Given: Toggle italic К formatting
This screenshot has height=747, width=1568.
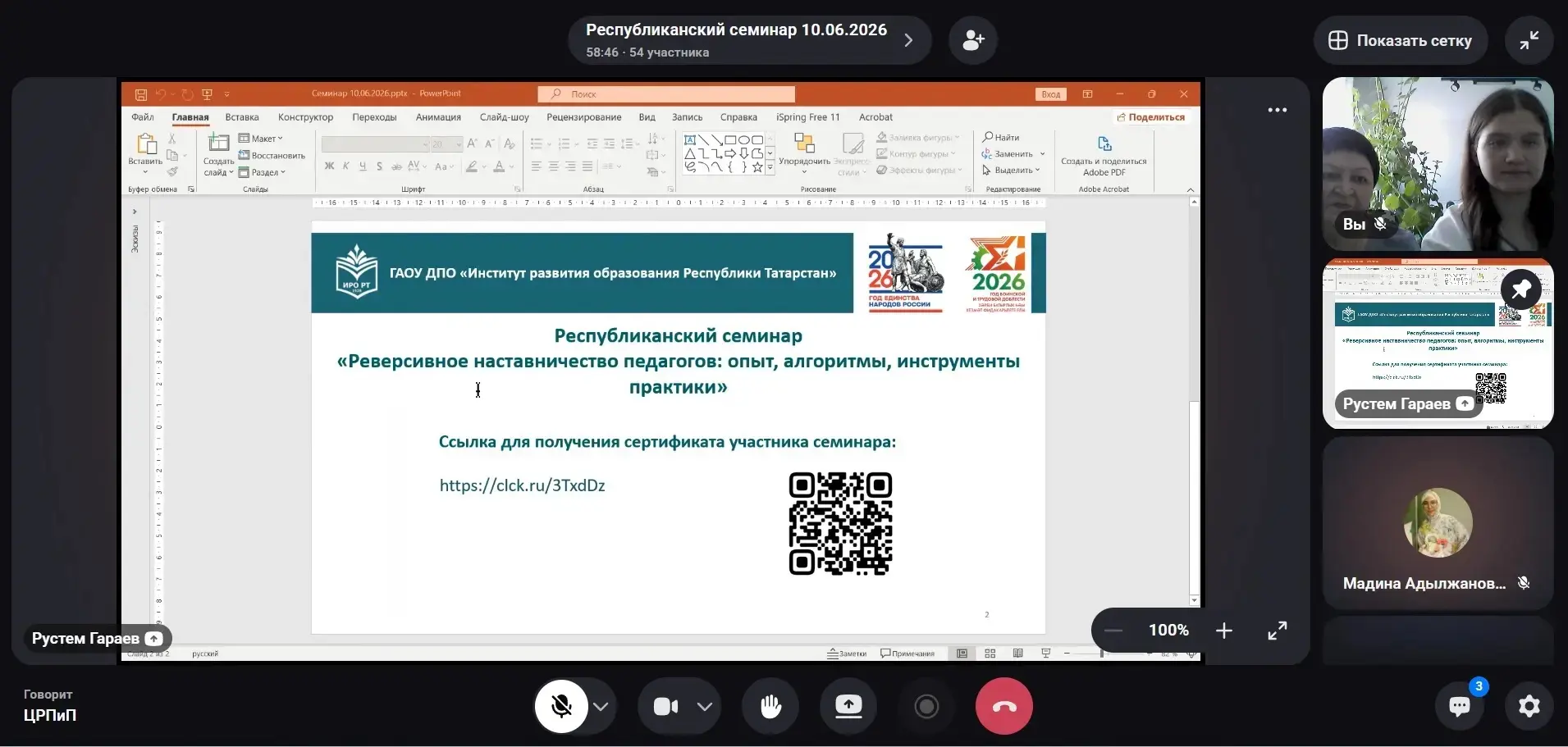Looking at the screenshot, I should pos(345,166).
